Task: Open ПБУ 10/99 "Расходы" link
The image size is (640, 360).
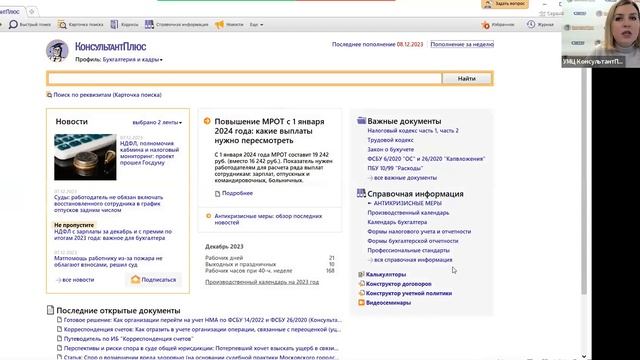Action: 395,168
